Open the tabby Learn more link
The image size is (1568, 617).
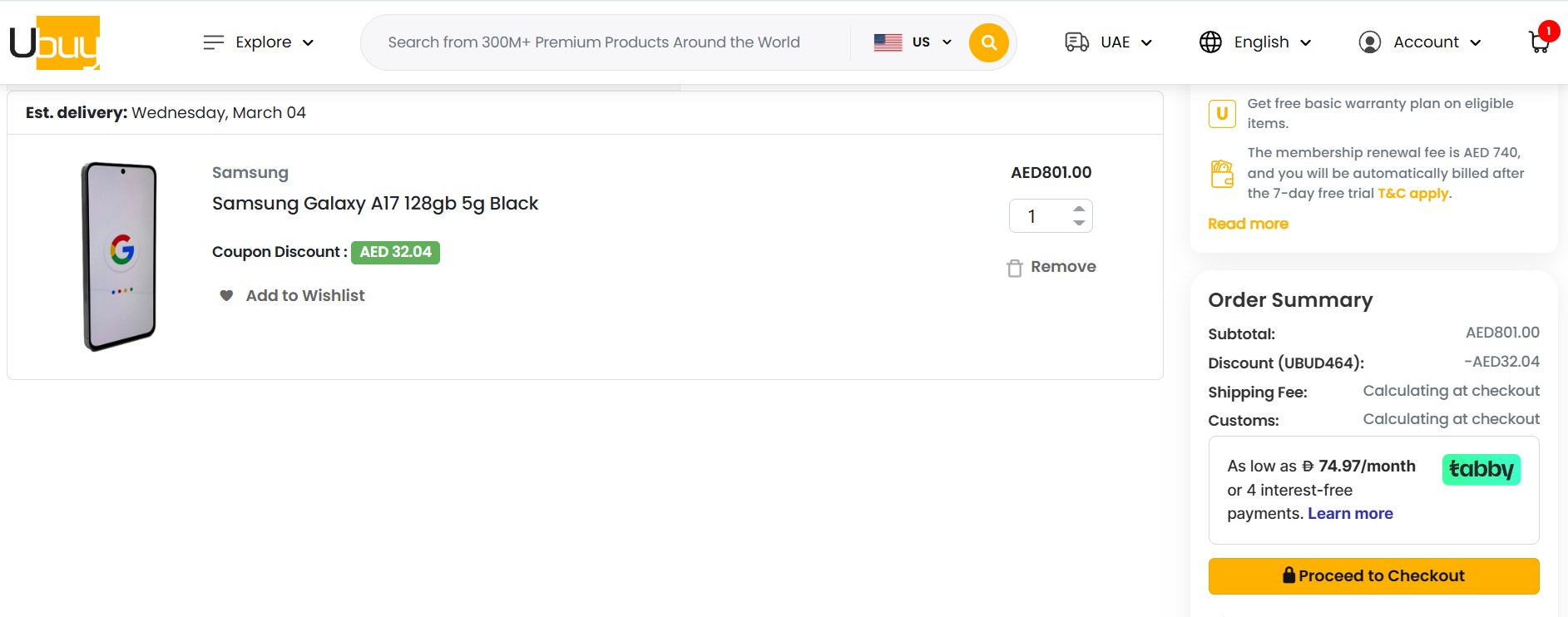coord(1350,514)
